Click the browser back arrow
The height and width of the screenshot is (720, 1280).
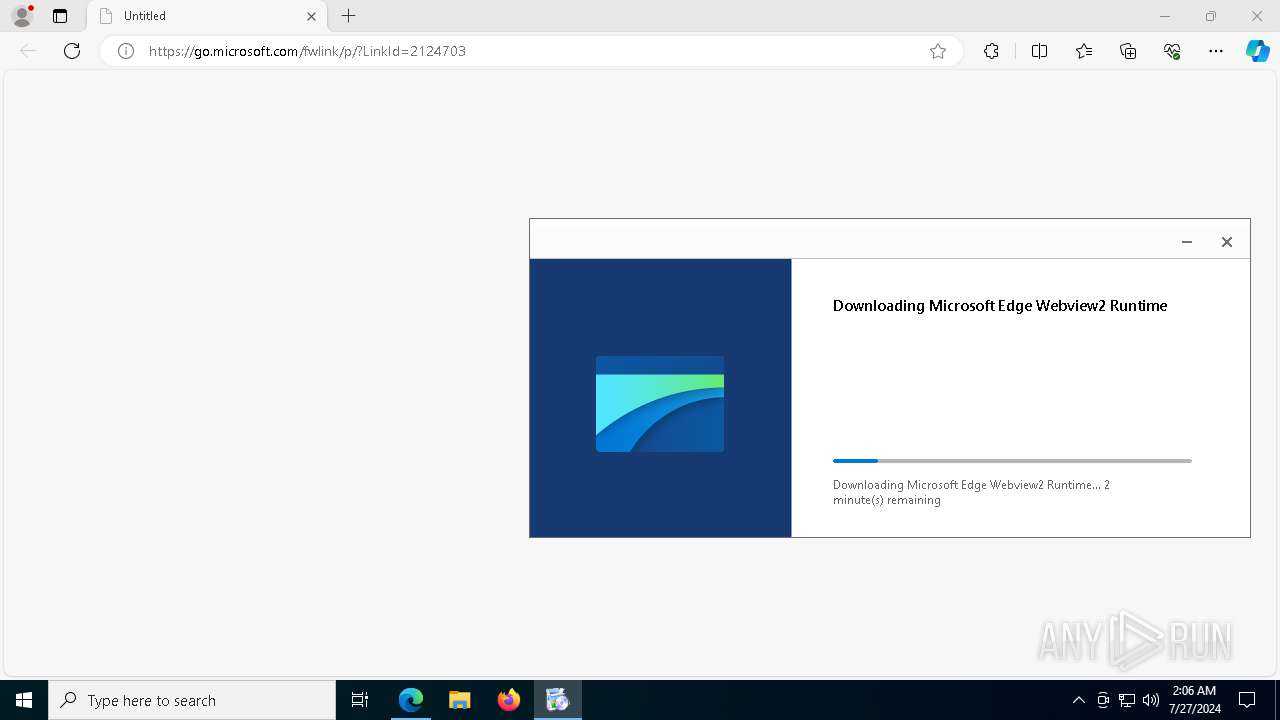pos(28,51)
